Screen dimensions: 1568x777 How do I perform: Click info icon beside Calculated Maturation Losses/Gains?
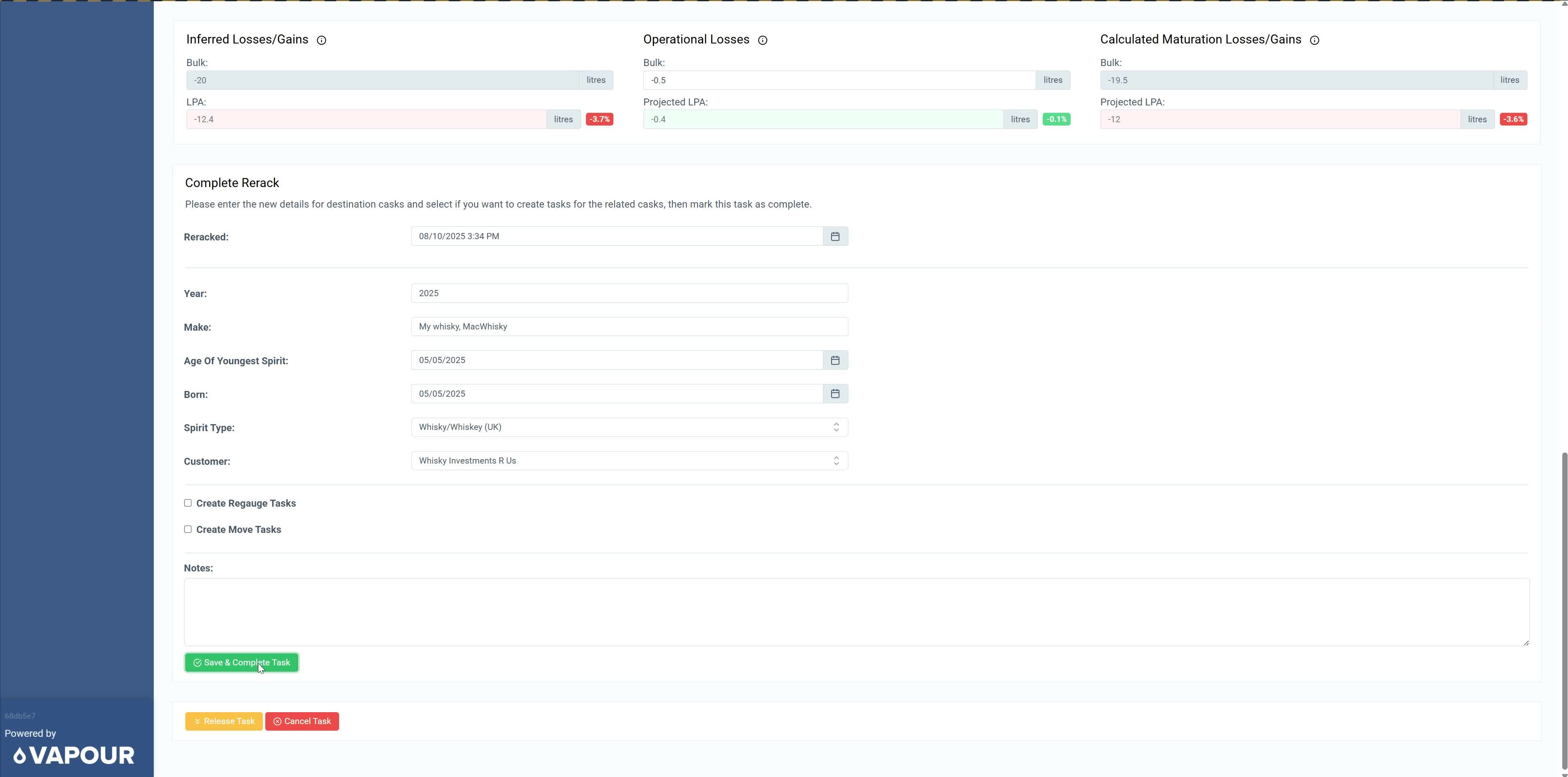(x=1314, y=40)
